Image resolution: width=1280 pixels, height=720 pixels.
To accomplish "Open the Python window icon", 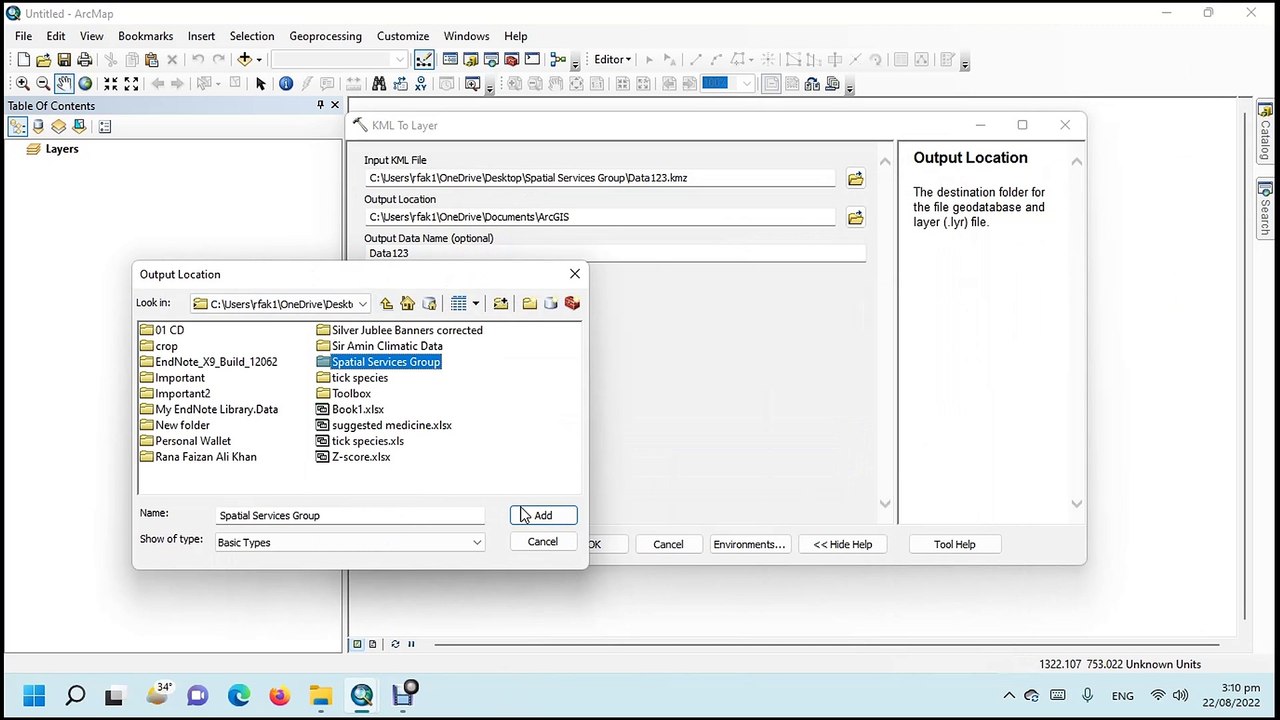I will pos(532,60).
